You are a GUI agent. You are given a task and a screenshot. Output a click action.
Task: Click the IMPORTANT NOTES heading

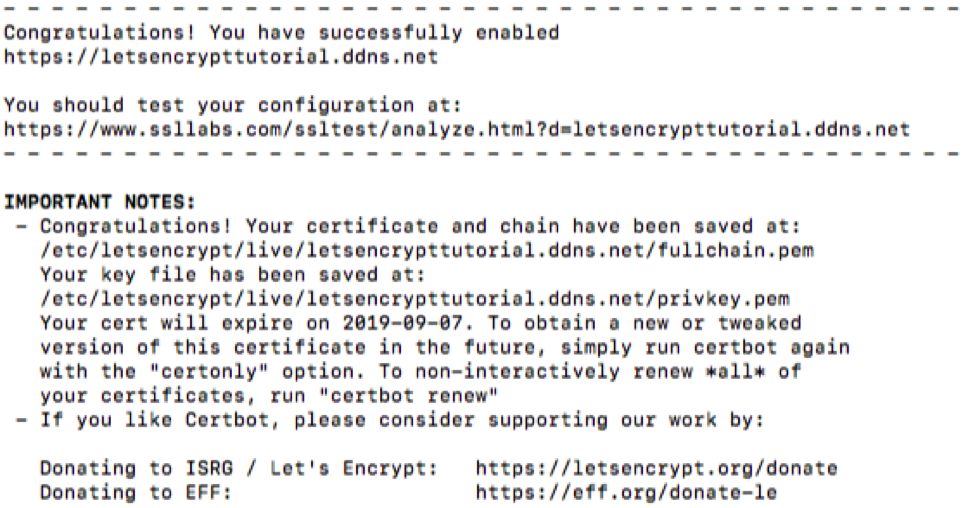[x=100, y=202]
